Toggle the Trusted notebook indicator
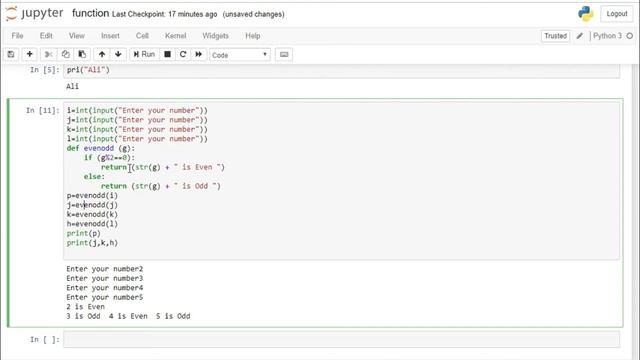 pyautogui.click(x=556, y=36)
